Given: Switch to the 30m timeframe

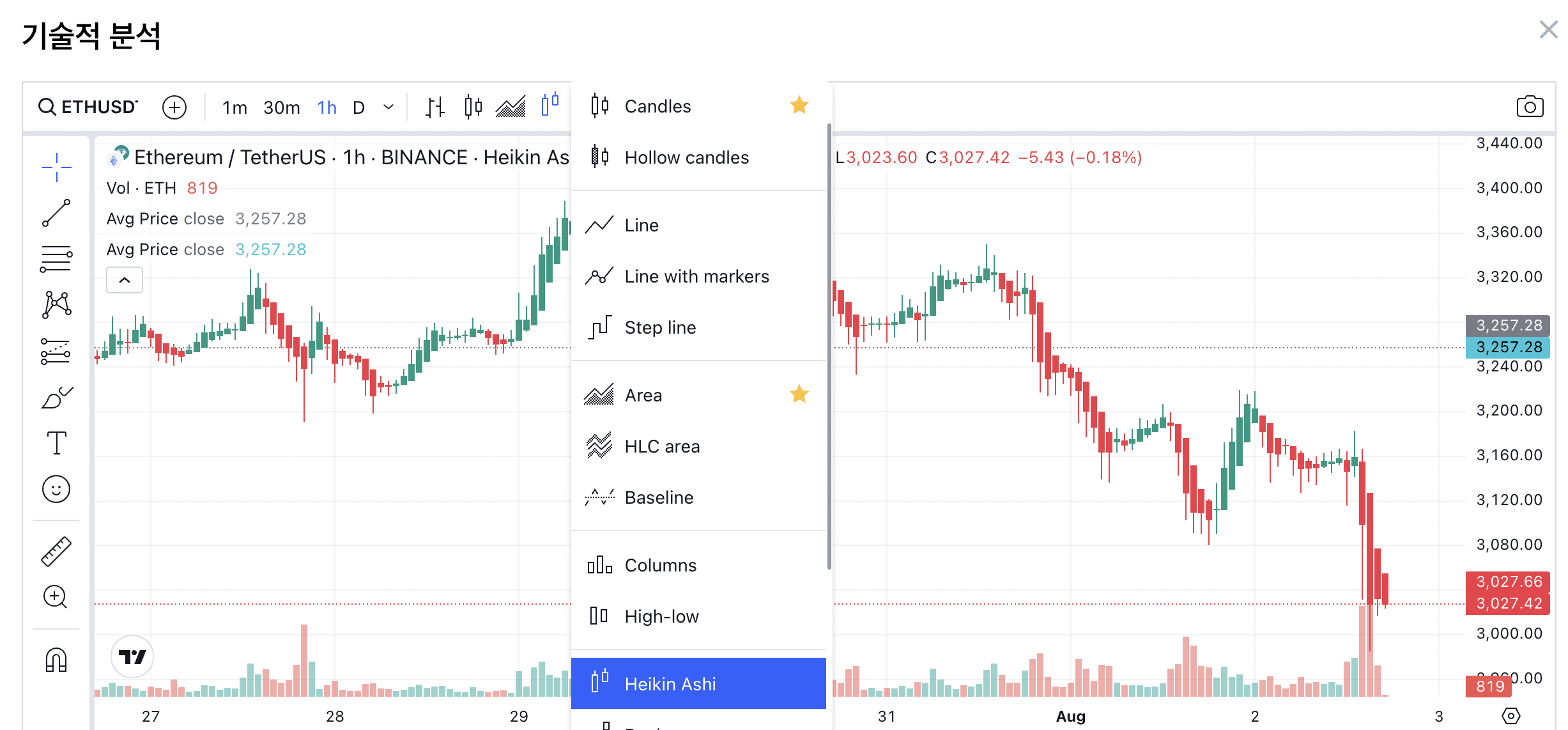Looking at the screenshot, I should pyautogui.click(x=281, y=107).
